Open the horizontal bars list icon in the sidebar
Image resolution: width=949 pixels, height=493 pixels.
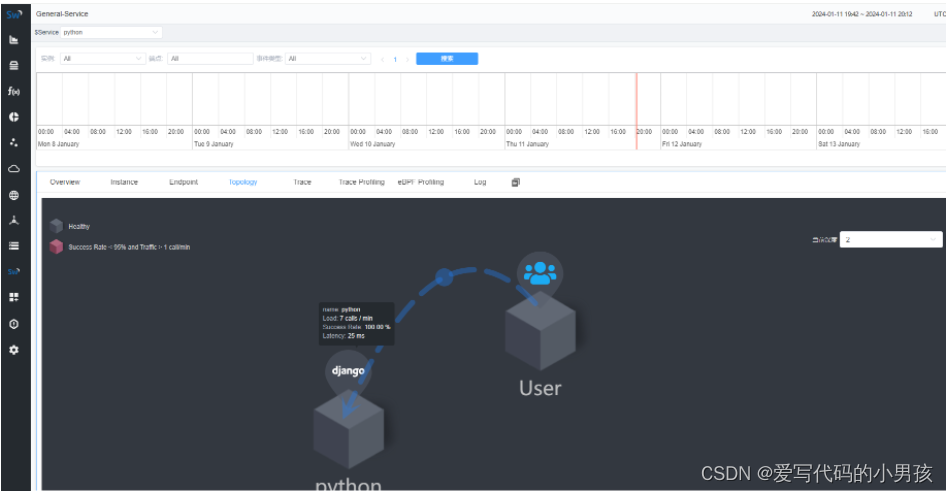[x=14, y=246]
